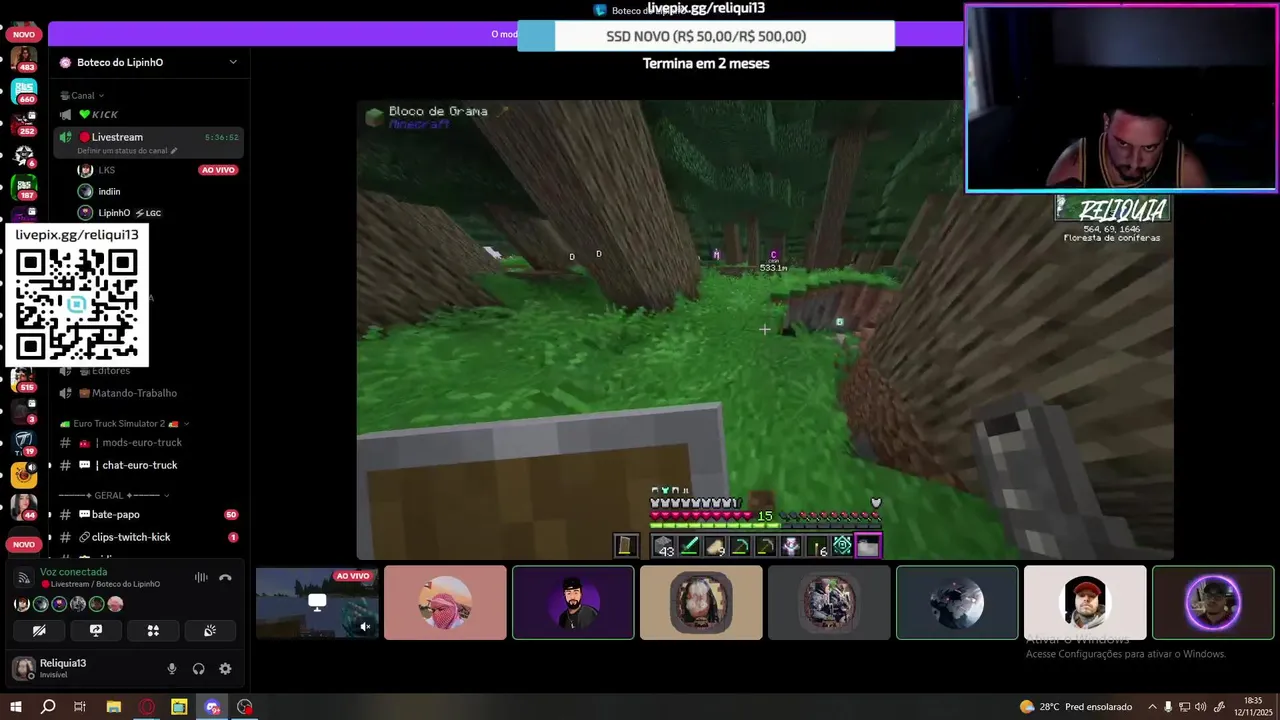Collapse the GERAL category
1280x720 pixels.
[x=113, y=495]
